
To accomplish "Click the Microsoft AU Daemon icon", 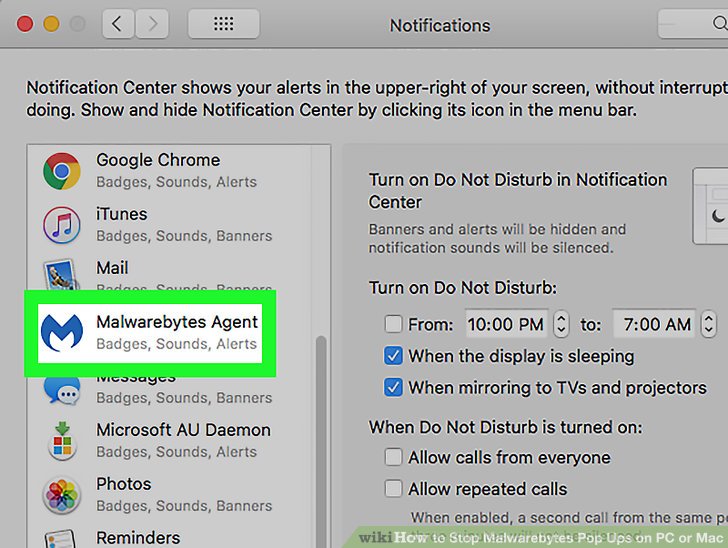I will pyautogui.click(x=62, y=441).
